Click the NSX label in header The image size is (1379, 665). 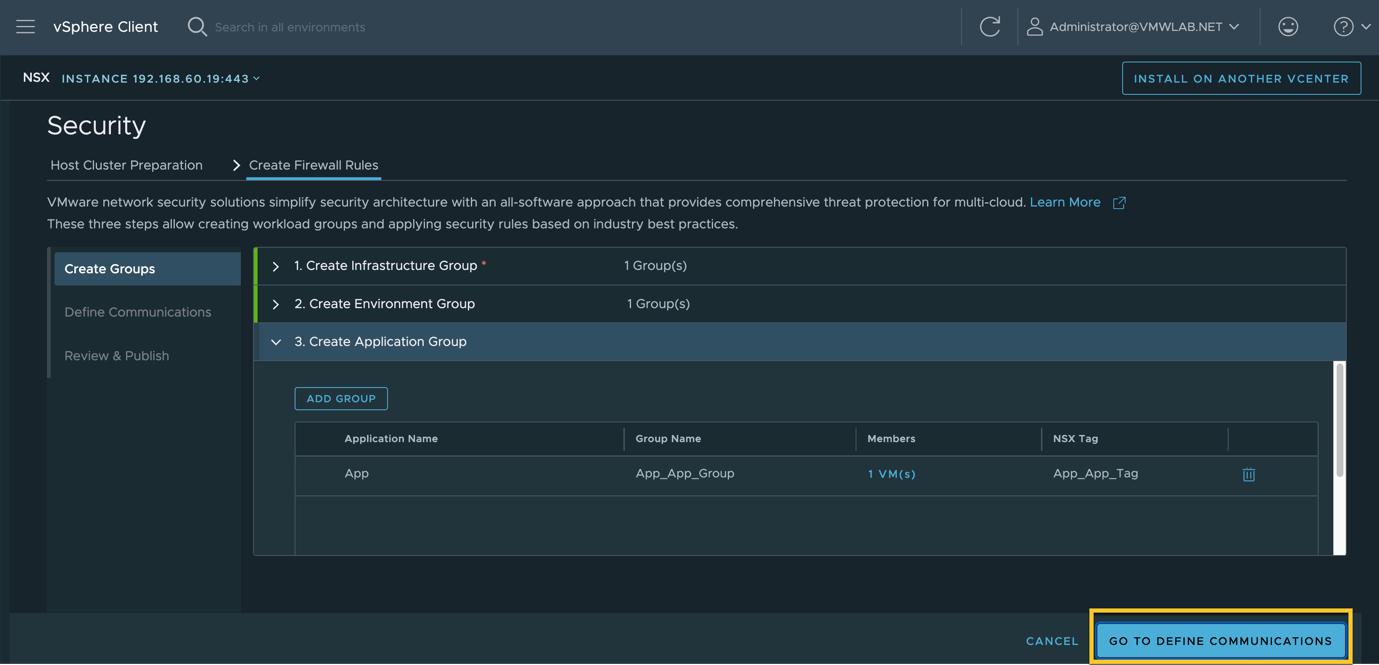36,77
